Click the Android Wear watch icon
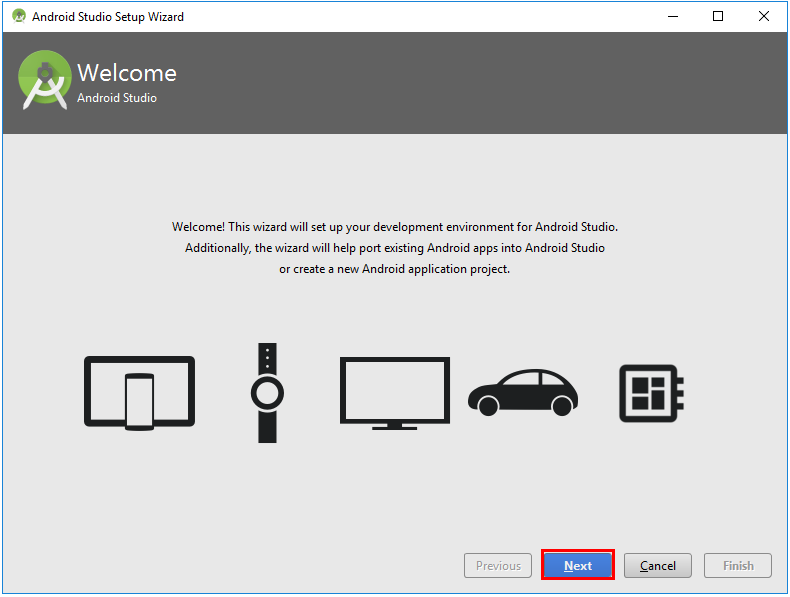The height and width of the screenshot is (597, 790). pyautogui.click(x=268, y=393)
